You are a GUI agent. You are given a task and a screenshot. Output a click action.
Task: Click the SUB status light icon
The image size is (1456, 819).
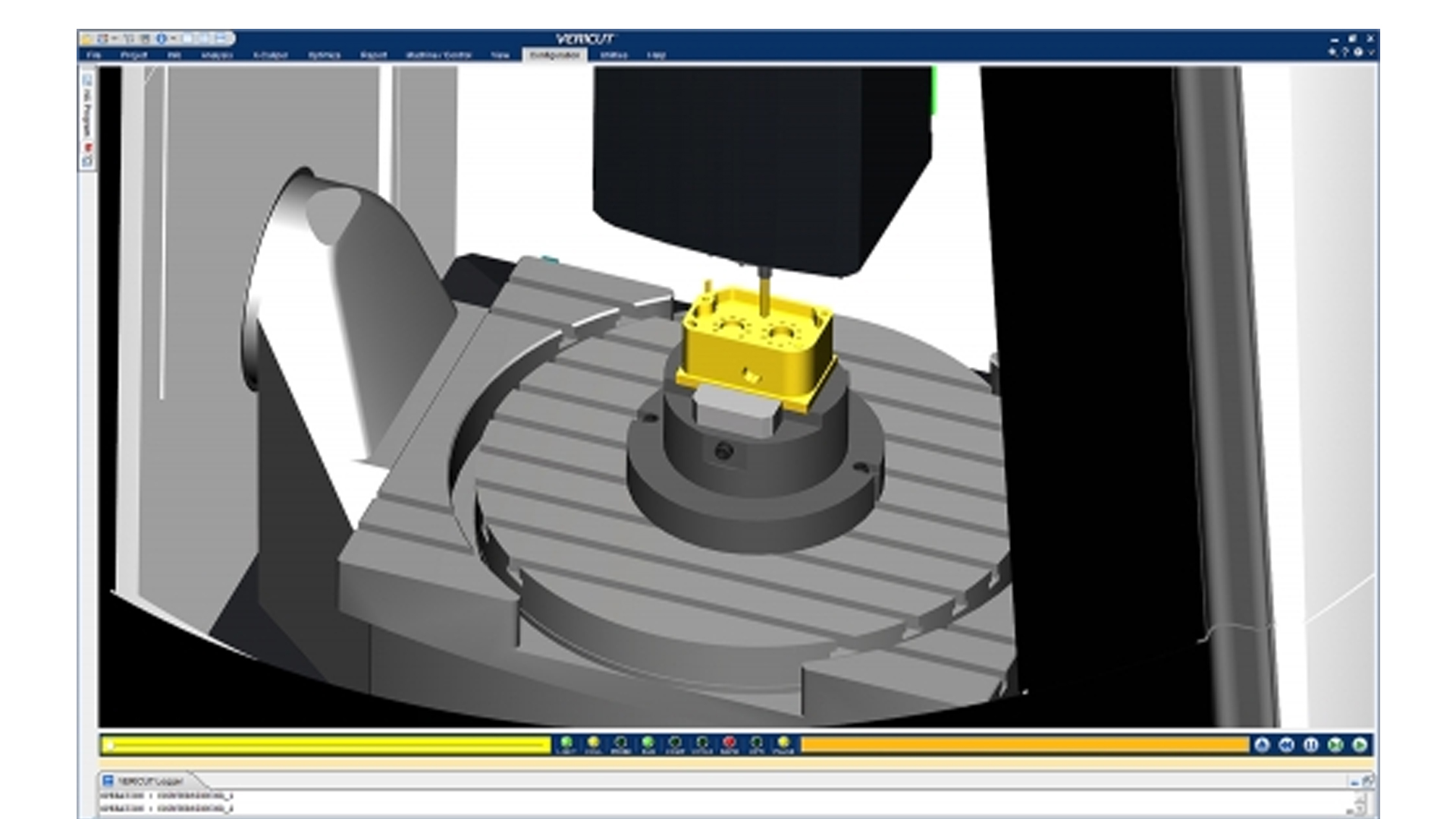tap(648, 742)
